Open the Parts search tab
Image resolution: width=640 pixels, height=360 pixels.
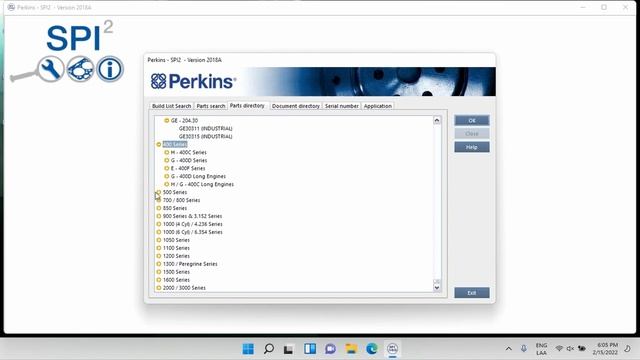211,106
